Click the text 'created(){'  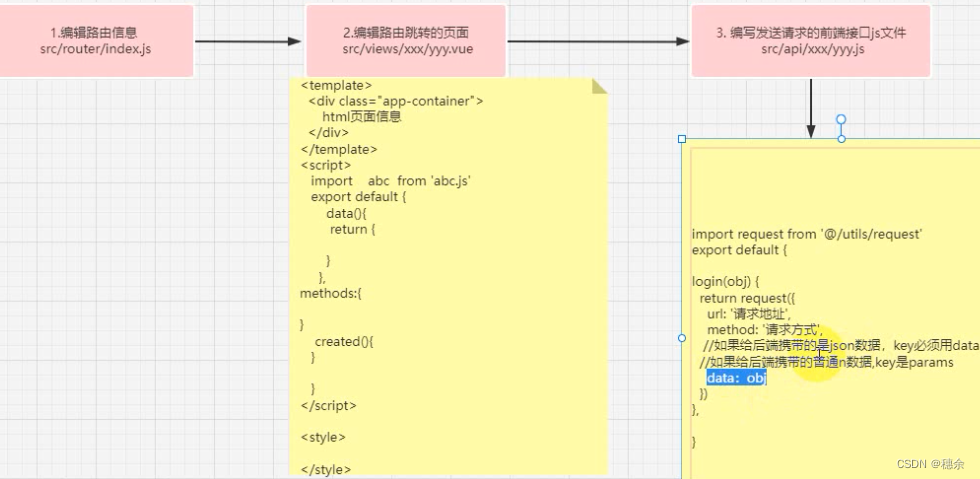pos(344,341)
